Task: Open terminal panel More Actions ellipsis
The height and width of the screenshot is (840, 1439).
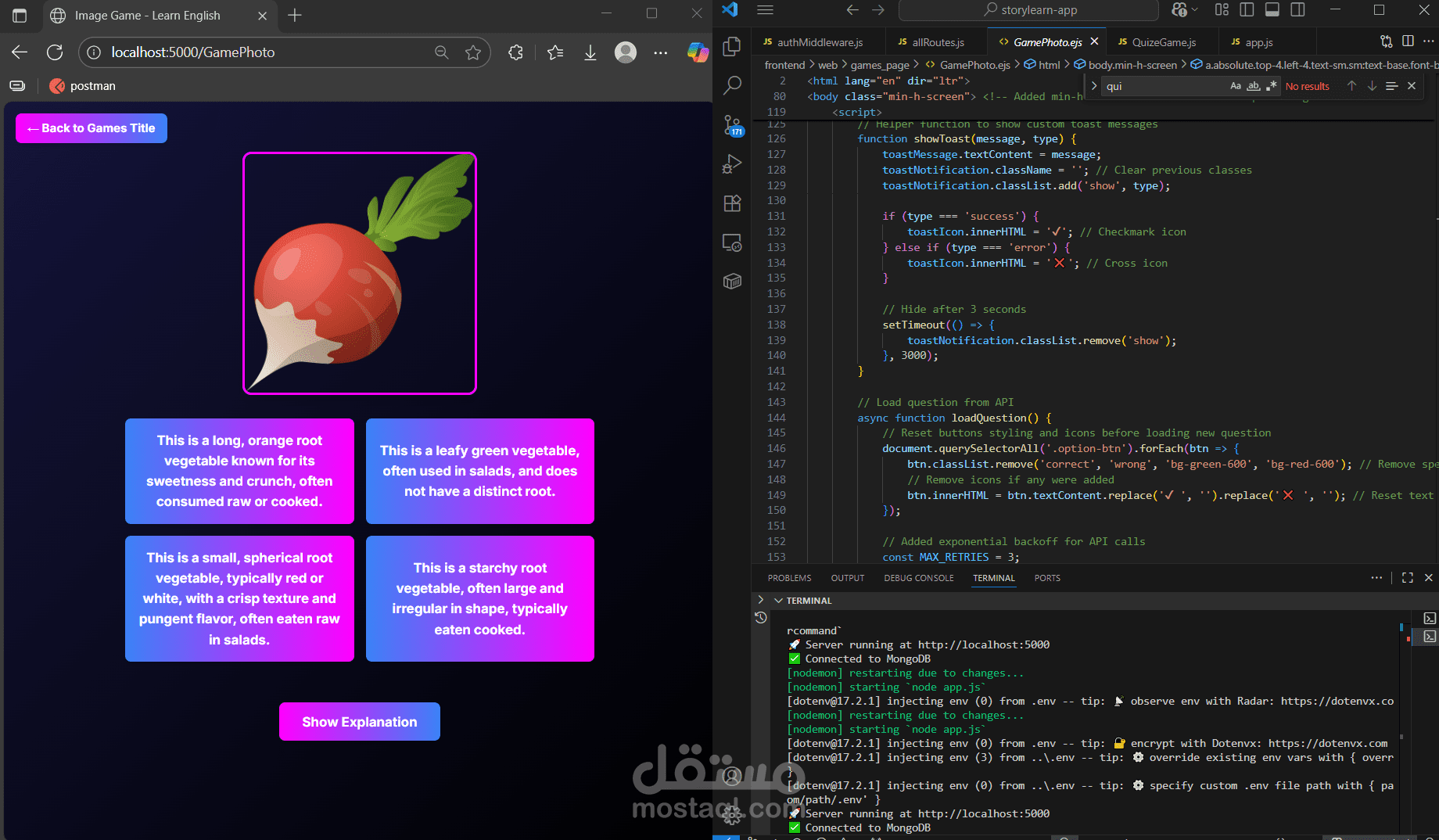Action: tap(1376, 577)
